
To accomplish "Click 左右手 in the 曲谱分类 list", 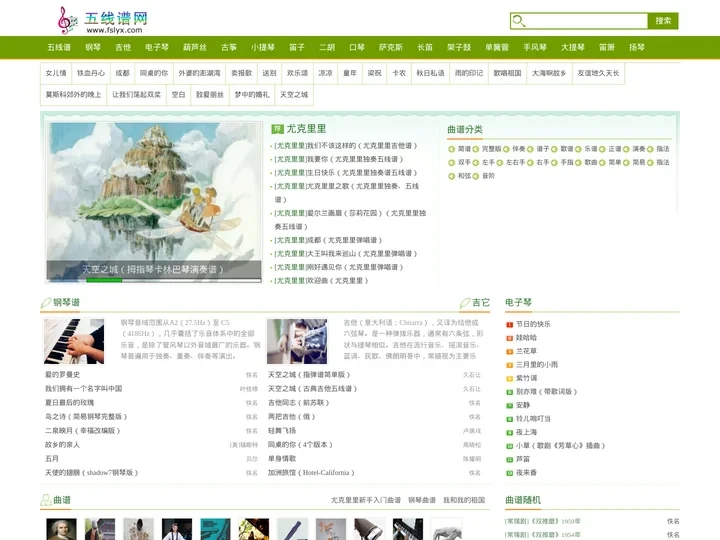I will (x=515, y=163).
